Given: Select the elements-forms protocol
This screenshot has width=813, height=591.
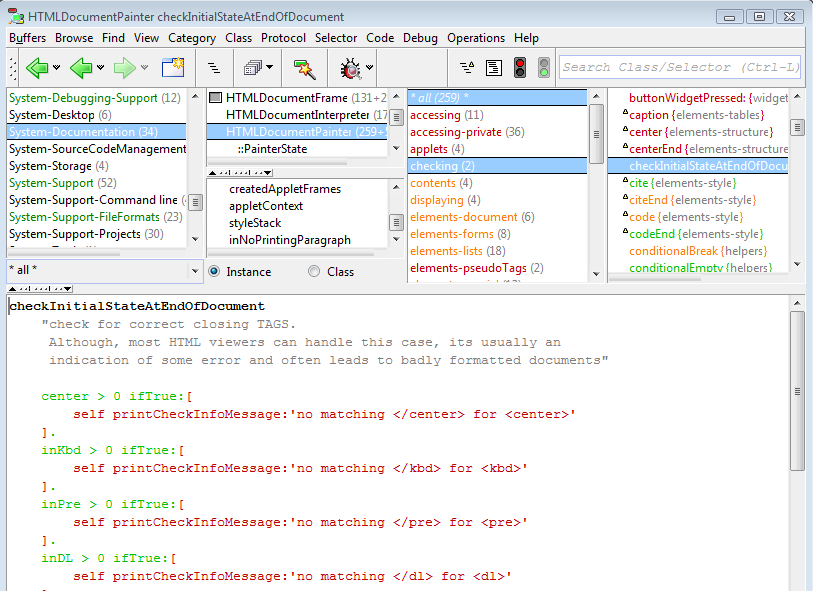Looking at the screenshot, I should (x=497, y=234).
